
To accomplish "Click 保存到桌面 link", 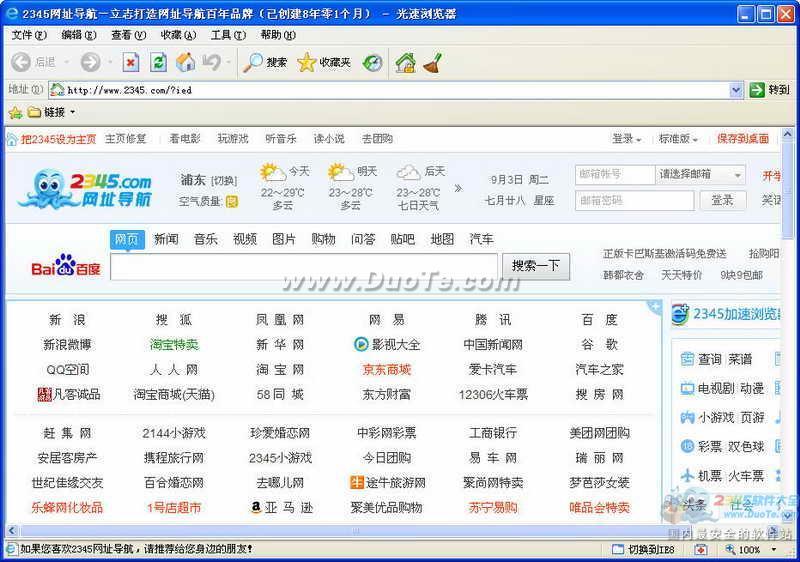I will point(743,139).
